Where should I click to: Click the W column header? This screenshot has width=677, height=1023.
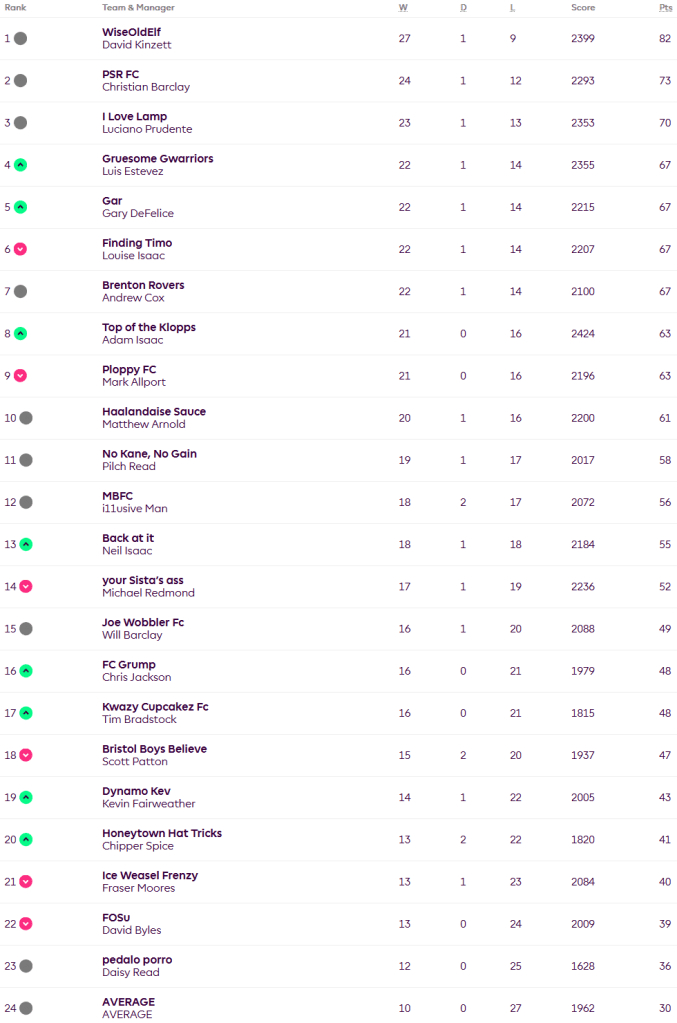(x=403, y=8)
